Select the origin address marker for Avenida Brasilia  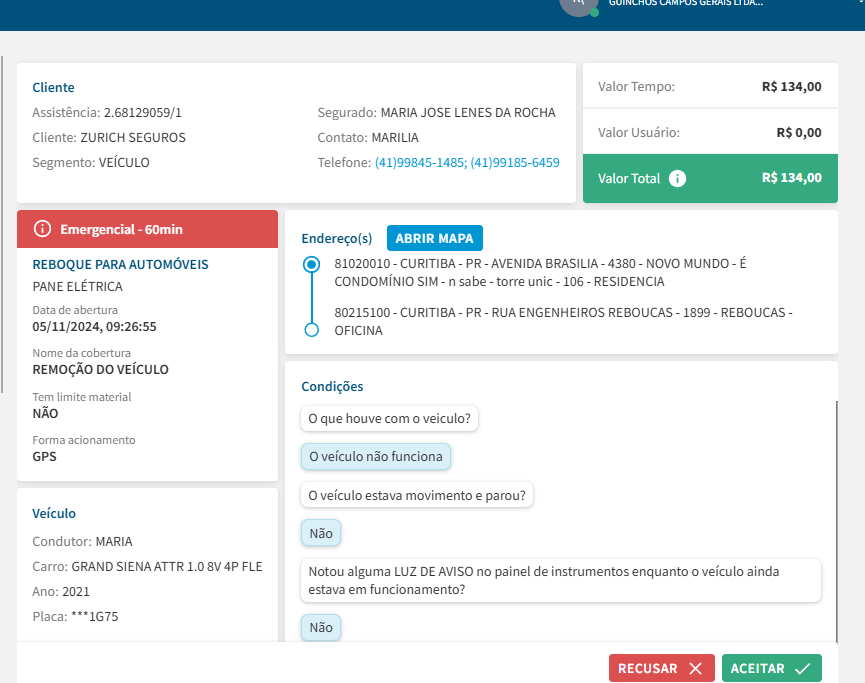pos(311,265)
